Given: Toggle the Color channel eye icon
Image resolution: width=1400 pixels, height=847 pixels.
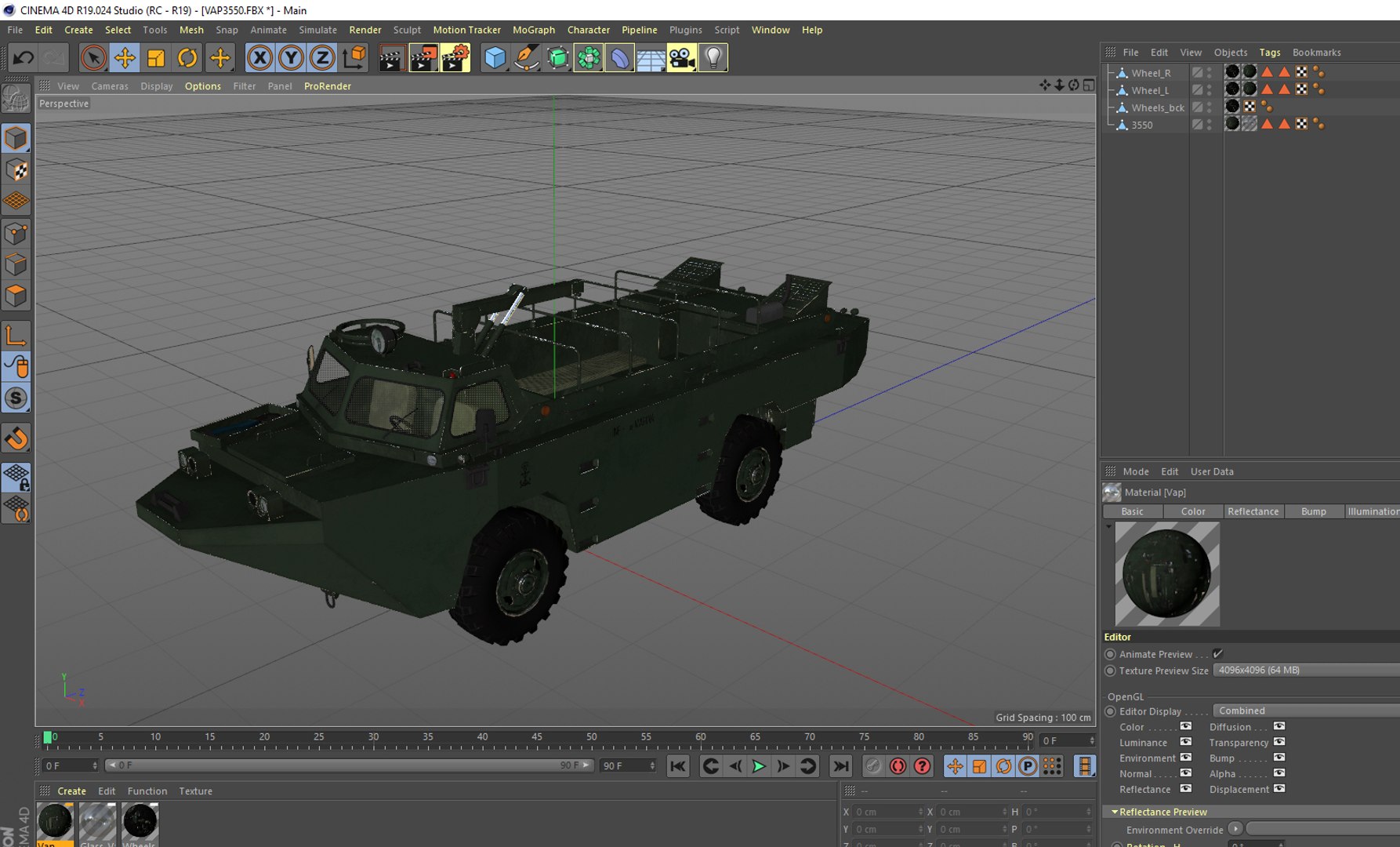Looking at the screenshot, I should coord(1186,726).
